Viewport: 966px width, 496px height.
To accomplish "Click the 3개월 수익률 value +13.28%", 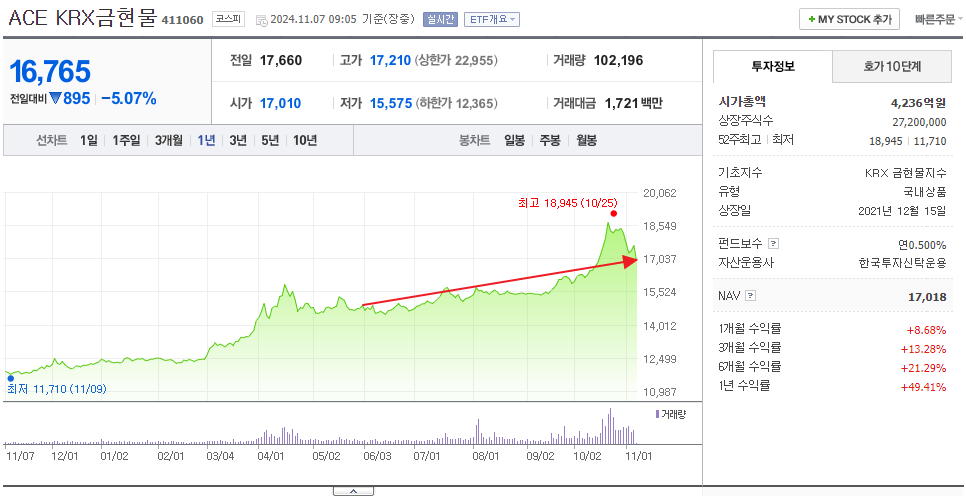I will pyautogui.click(x=923, y=349).
